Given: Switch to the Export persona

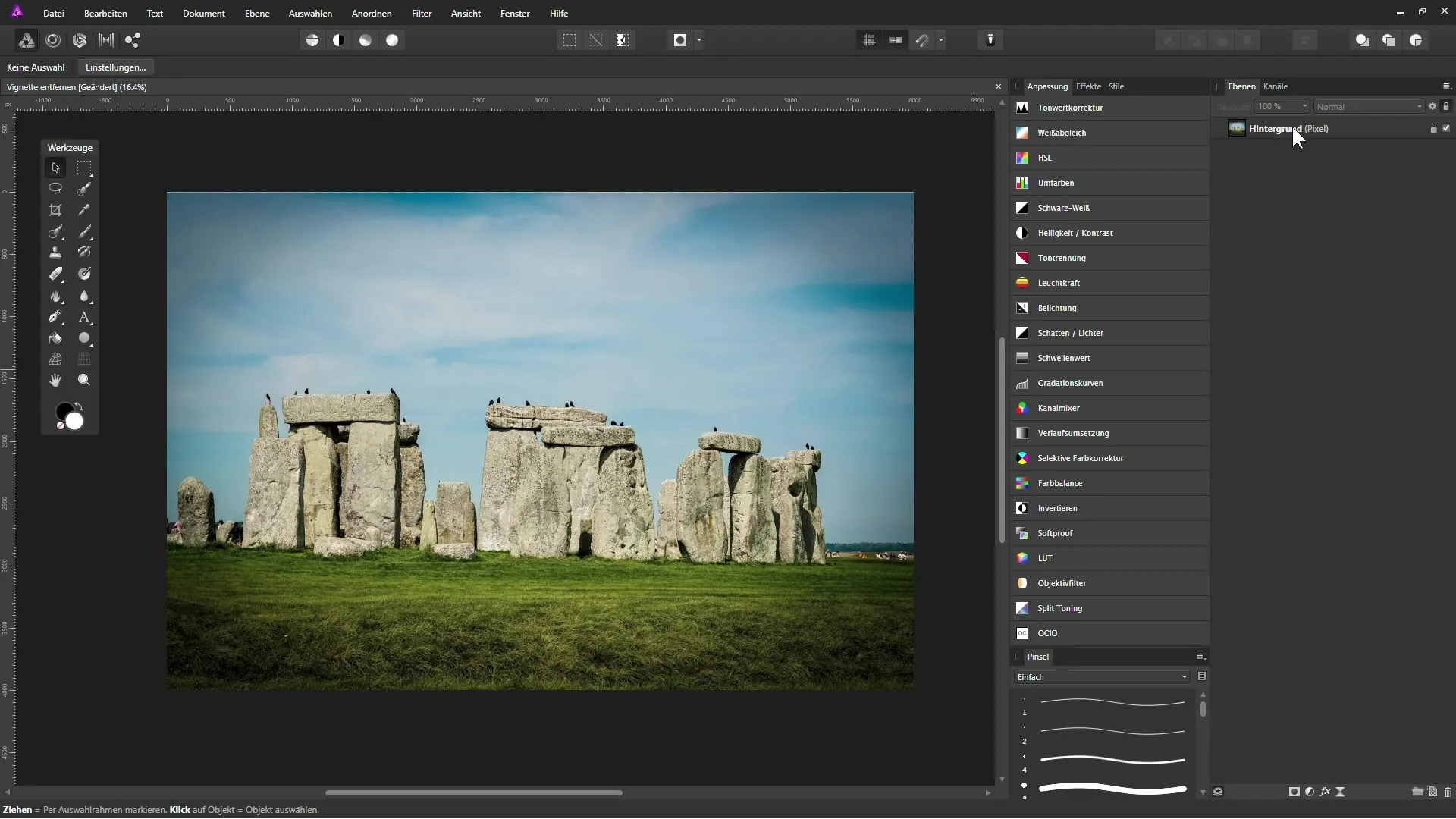Looking at the screenshot, I should [x=133, y=40].
